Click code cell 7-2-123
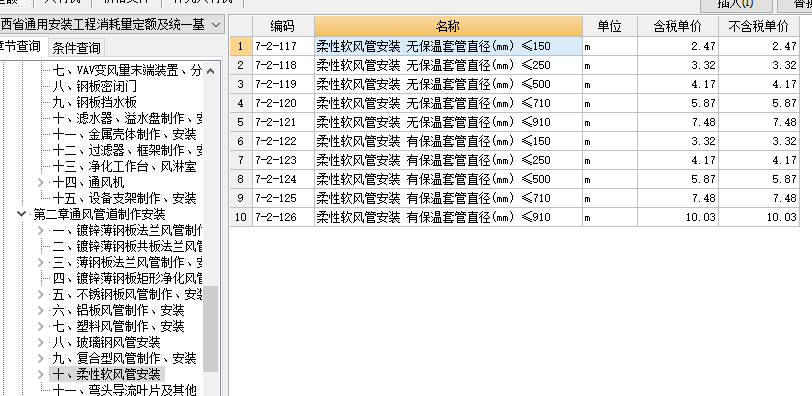Screen dimensions: 812x396 point(283,160)
